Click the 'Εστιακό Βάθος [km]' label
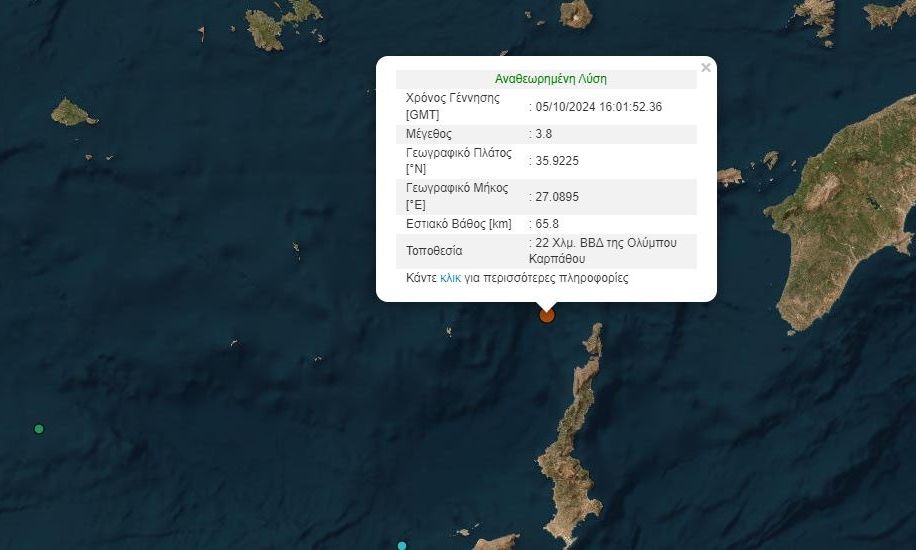The width and height of the screenshot is (916, 550). click(x=458, y=224)
